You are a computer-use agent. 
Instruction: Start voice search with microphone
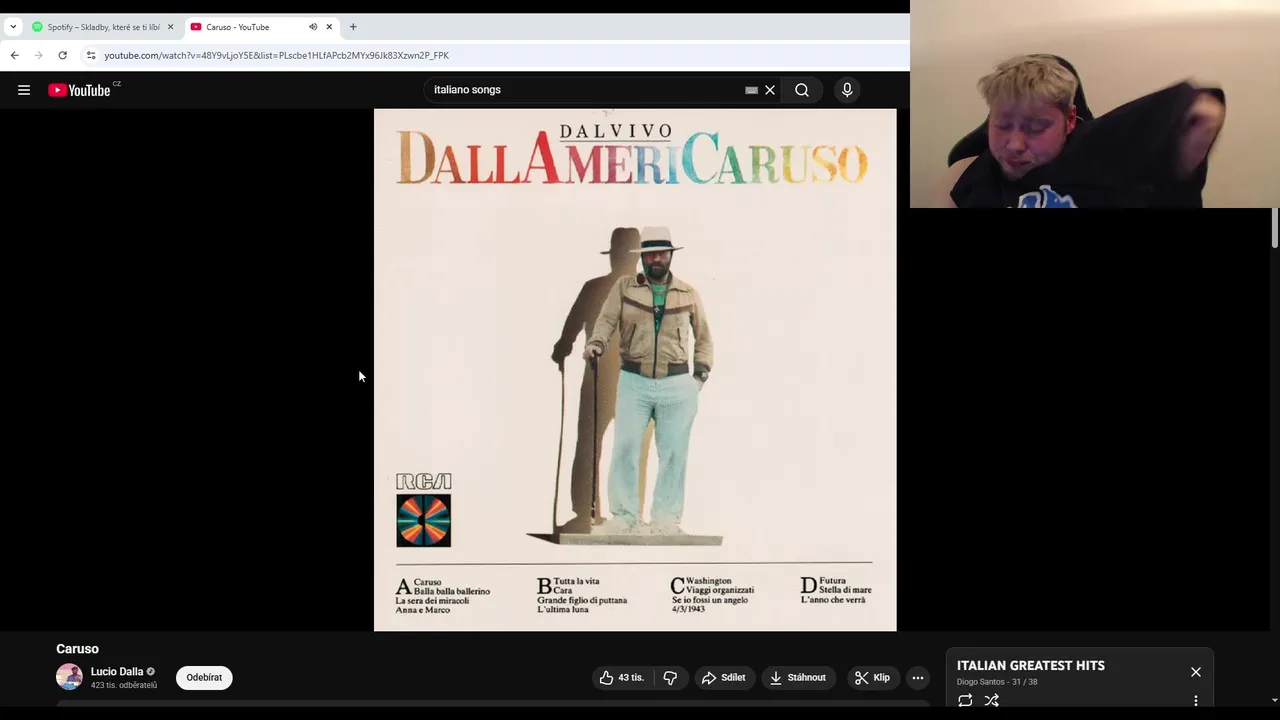(847, 90)
